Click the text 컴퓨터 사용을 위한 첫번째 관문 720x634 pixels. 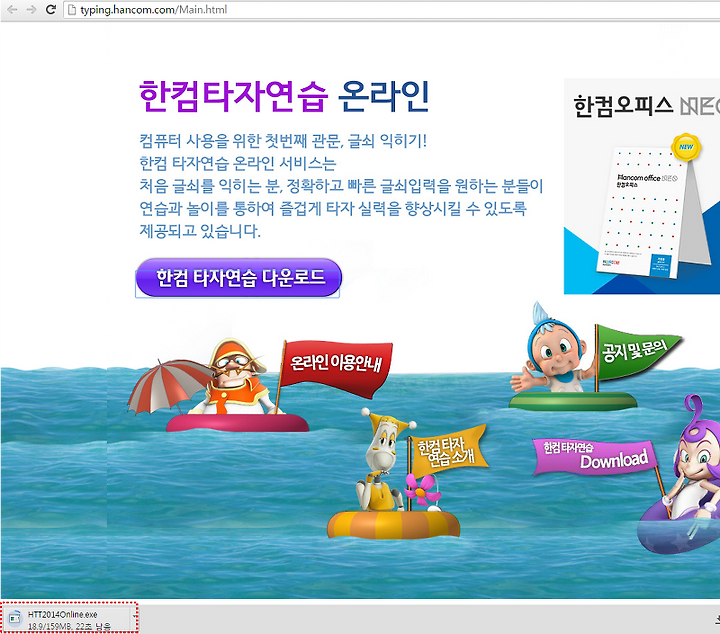coord(240,140)
